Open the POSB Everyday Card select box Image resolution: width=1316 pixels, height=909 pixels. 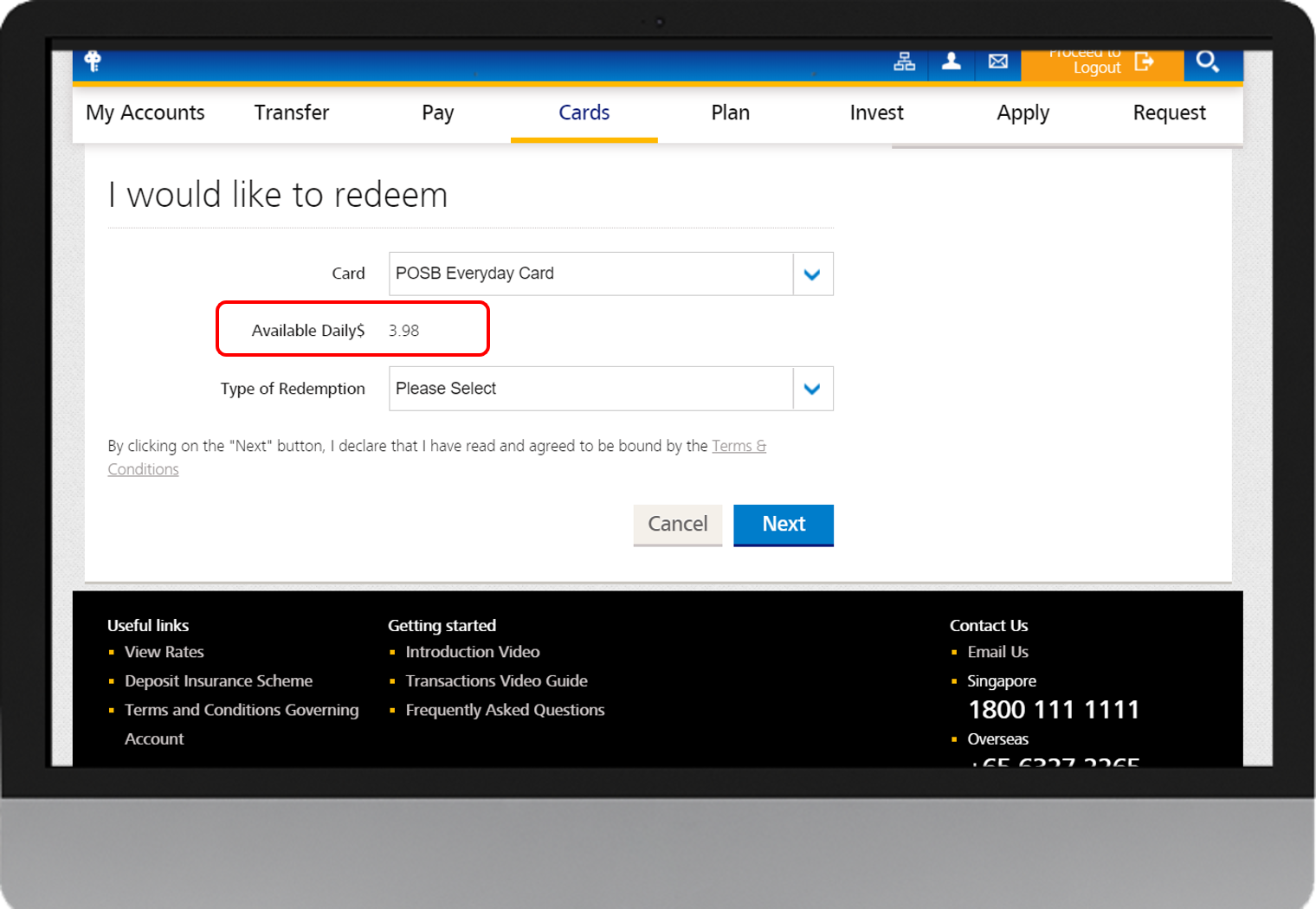[x=590, y=274]
